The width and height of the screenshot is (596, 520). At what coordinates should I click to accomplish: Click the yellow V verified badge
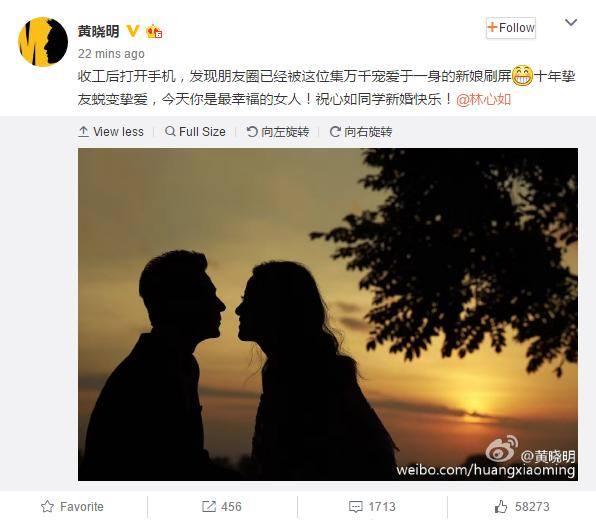[133, 31]
